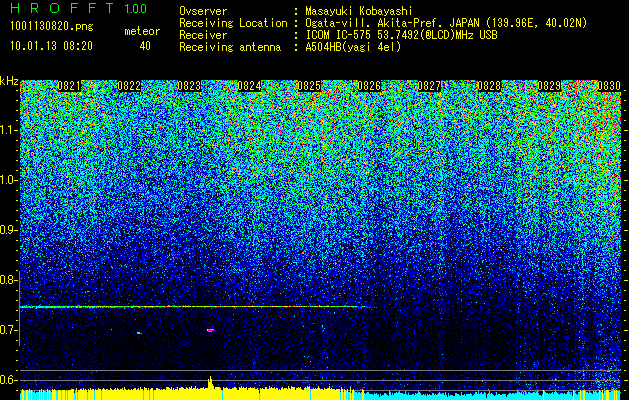Click the 0.6 kHz axis label
Screen dimensions: 629x400
9,380
